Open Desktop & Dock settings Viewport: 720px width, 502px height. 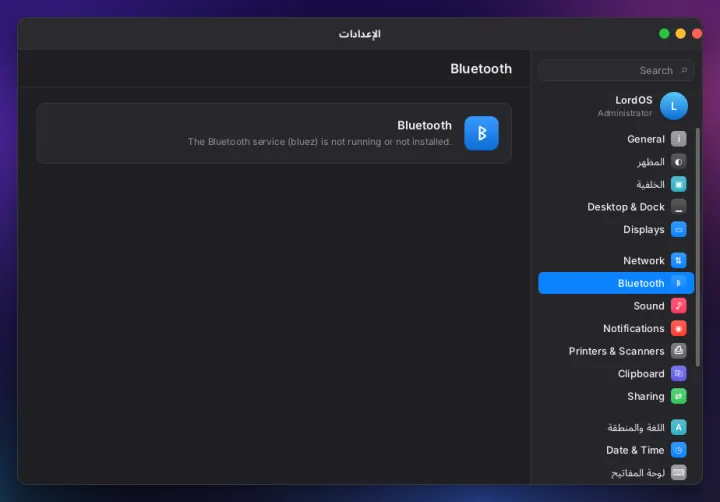(x=616, y=207)
